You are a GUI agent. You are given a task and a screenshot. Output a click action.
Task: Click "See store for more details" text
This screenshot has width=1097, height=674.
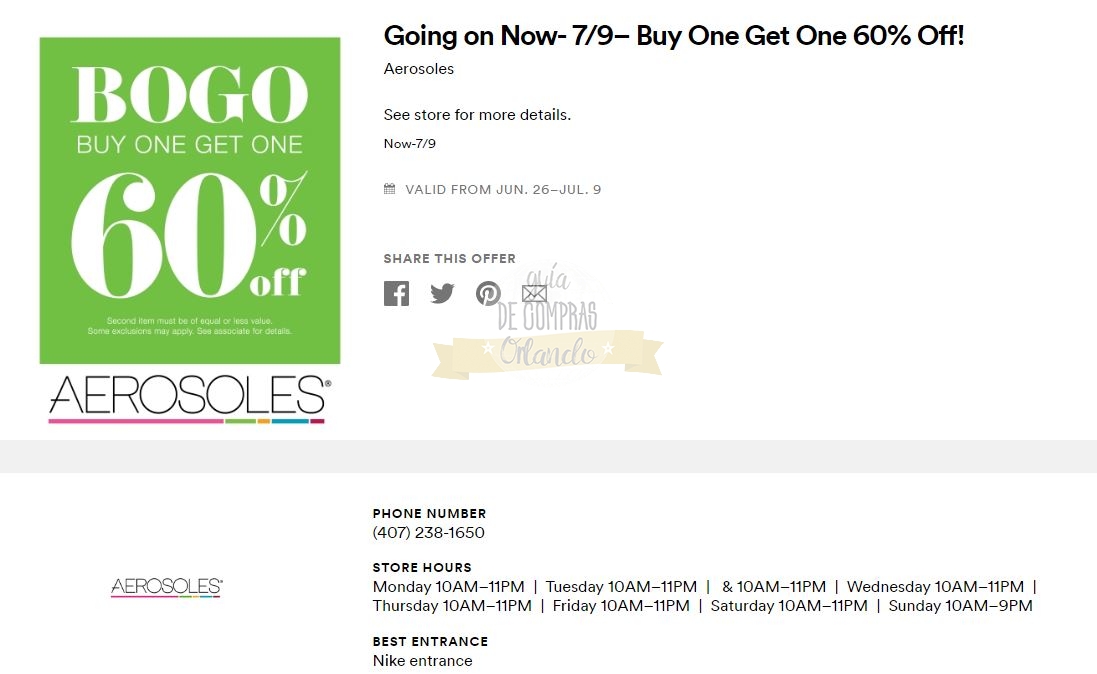tap(477, 115)
